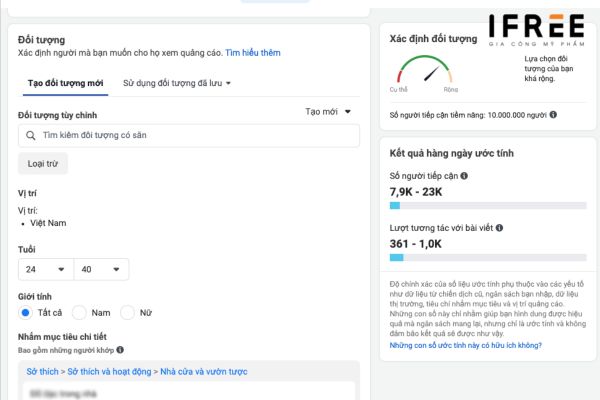Open Những con số ước tính này có hữu ích không link
This screenshot has height=400, width=600.
point(466,345)
